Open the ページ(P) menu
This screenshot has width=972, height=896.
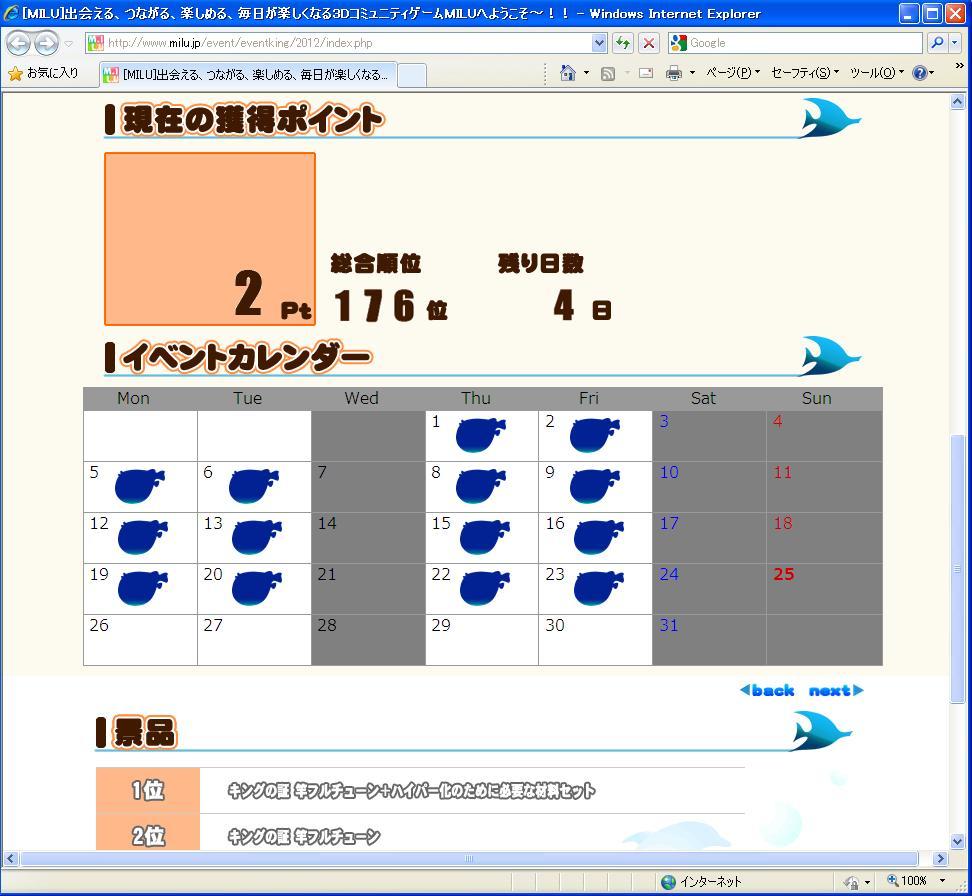733,73
